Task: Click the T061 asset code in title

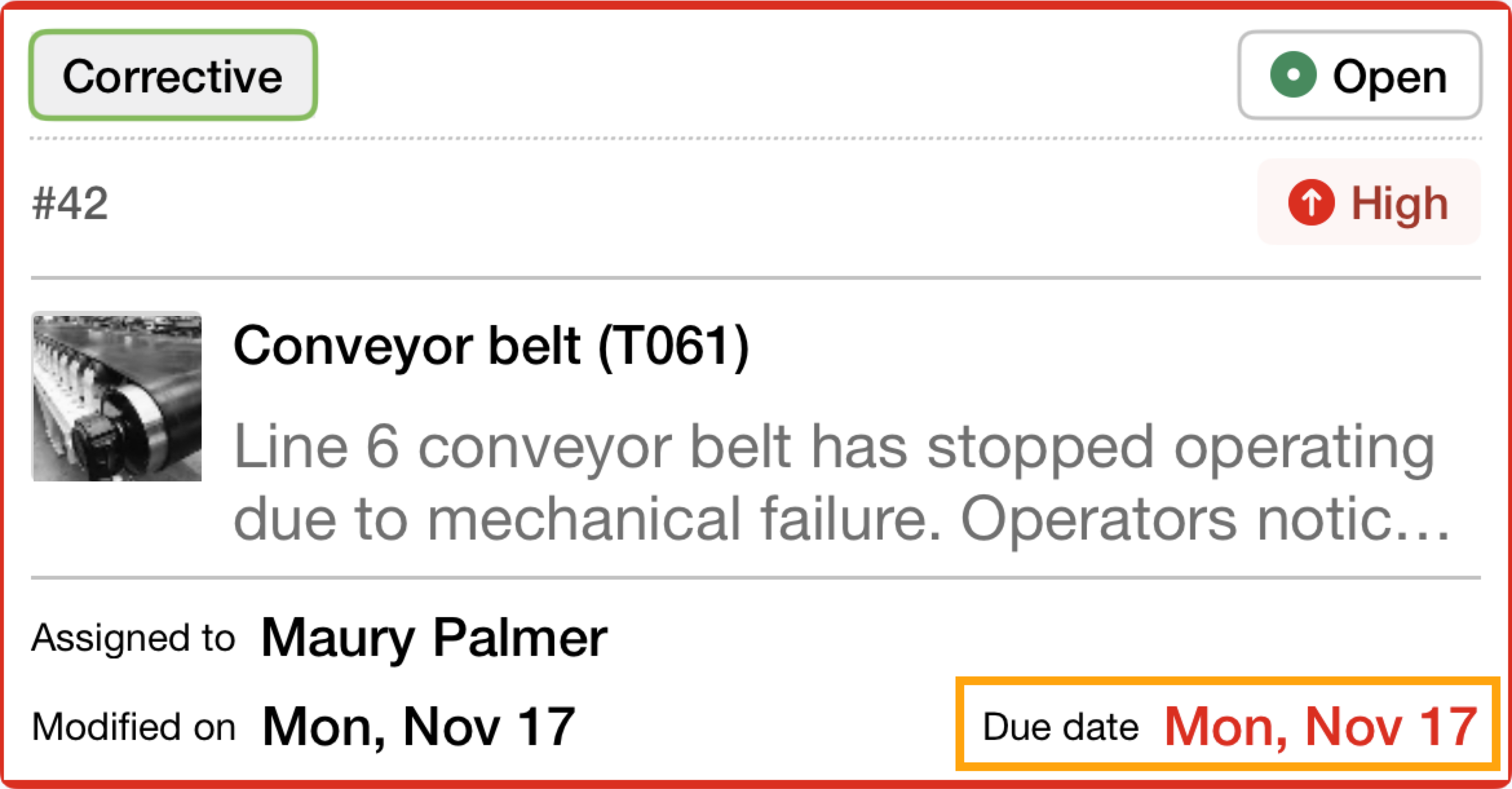Action: pos(673,346)
